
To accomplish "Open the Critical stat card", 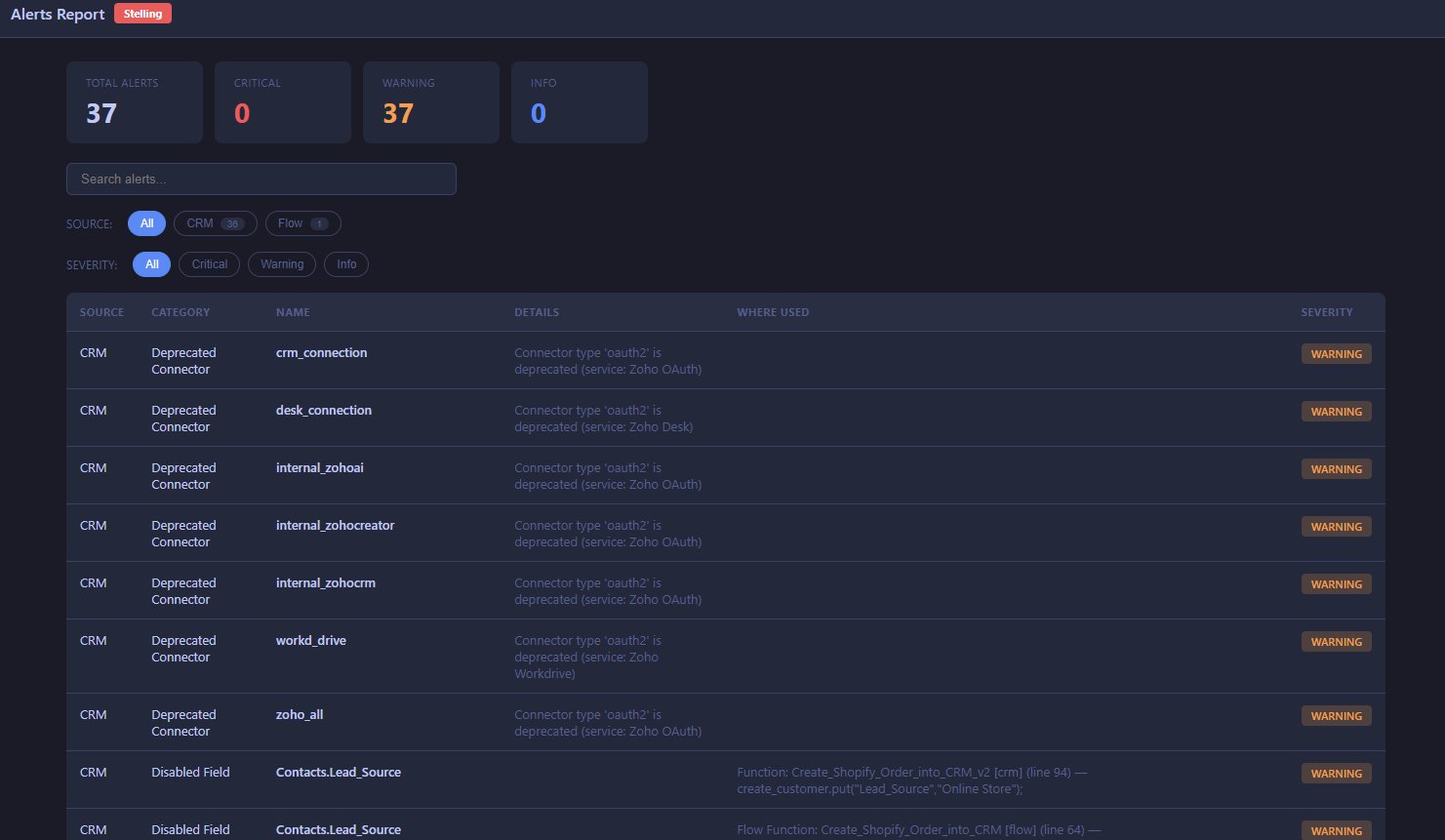I will pyautogui.click(x=282, y=101).
